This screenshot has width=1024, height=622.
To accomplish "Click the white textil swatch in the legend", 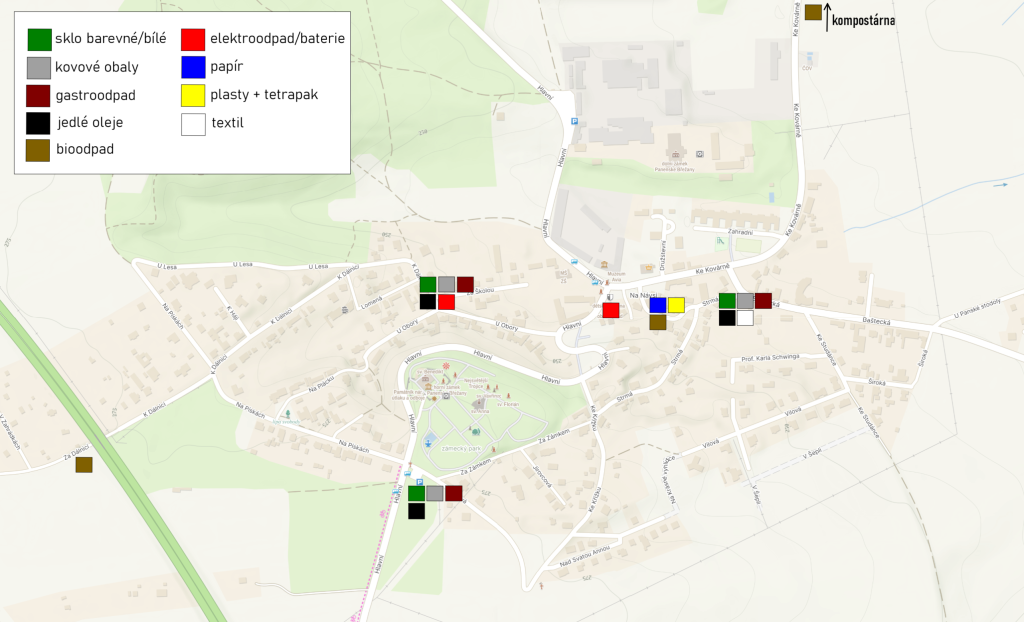I will tap(193, 124).
